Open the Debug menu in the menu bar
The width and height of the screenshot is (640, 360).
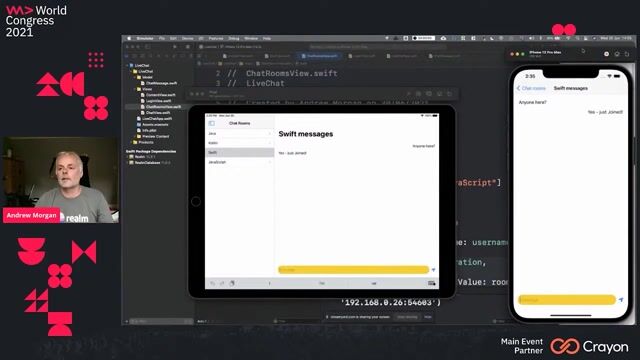[x=234, y=38]
